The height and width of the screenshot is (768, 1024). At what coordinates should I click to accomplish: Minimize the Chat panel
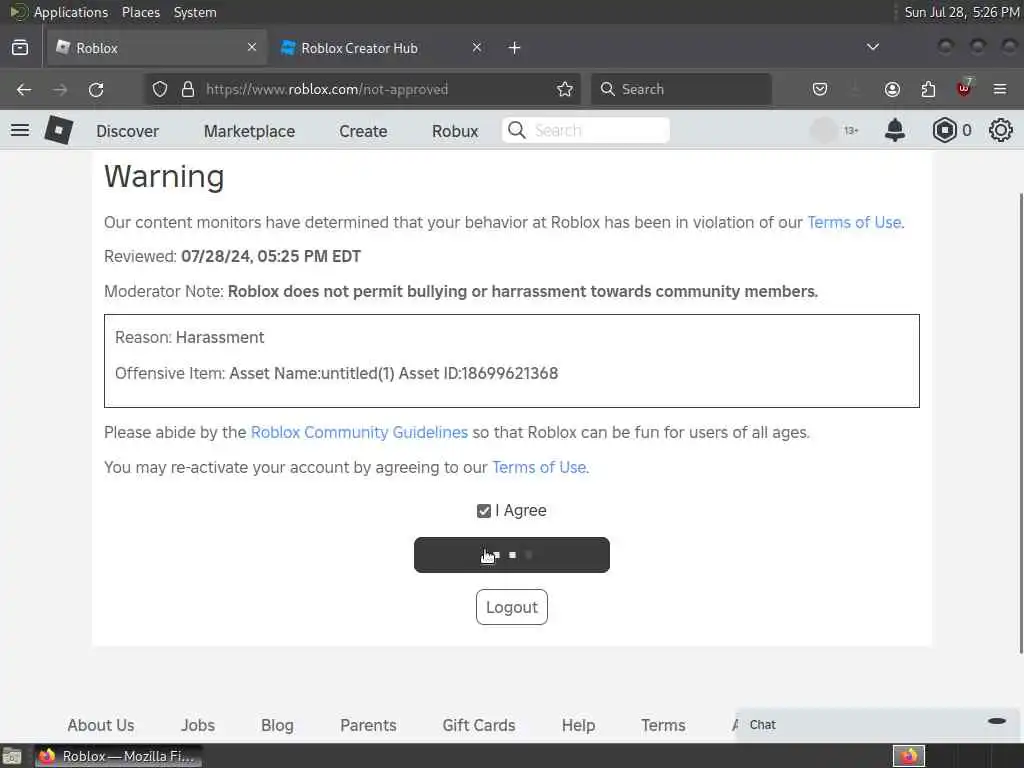(997, 721)
